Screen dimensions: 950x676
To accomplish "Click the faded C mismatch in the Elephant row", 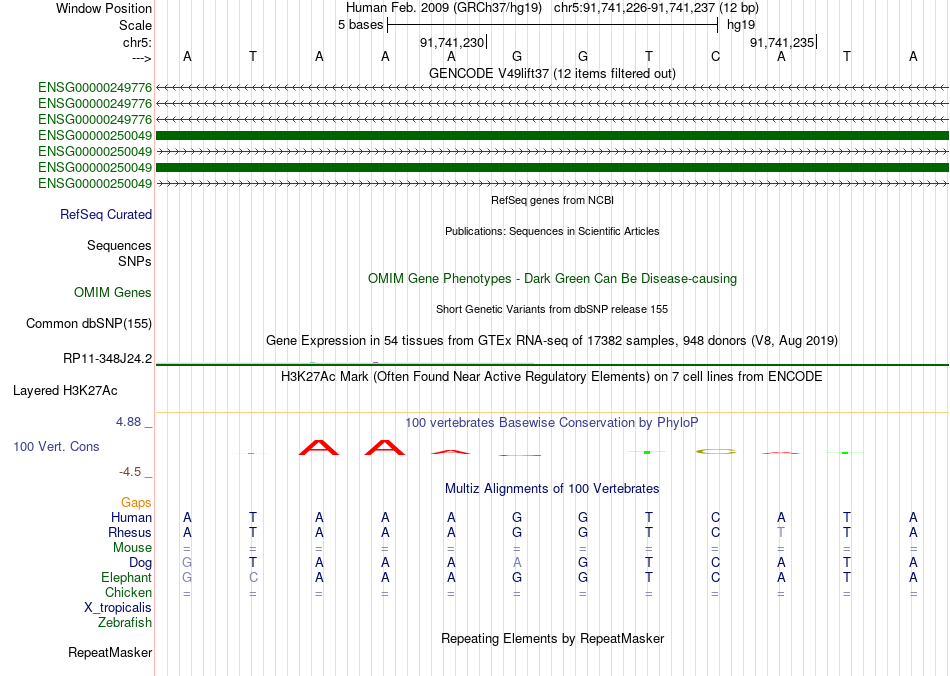I will point(253,577).
